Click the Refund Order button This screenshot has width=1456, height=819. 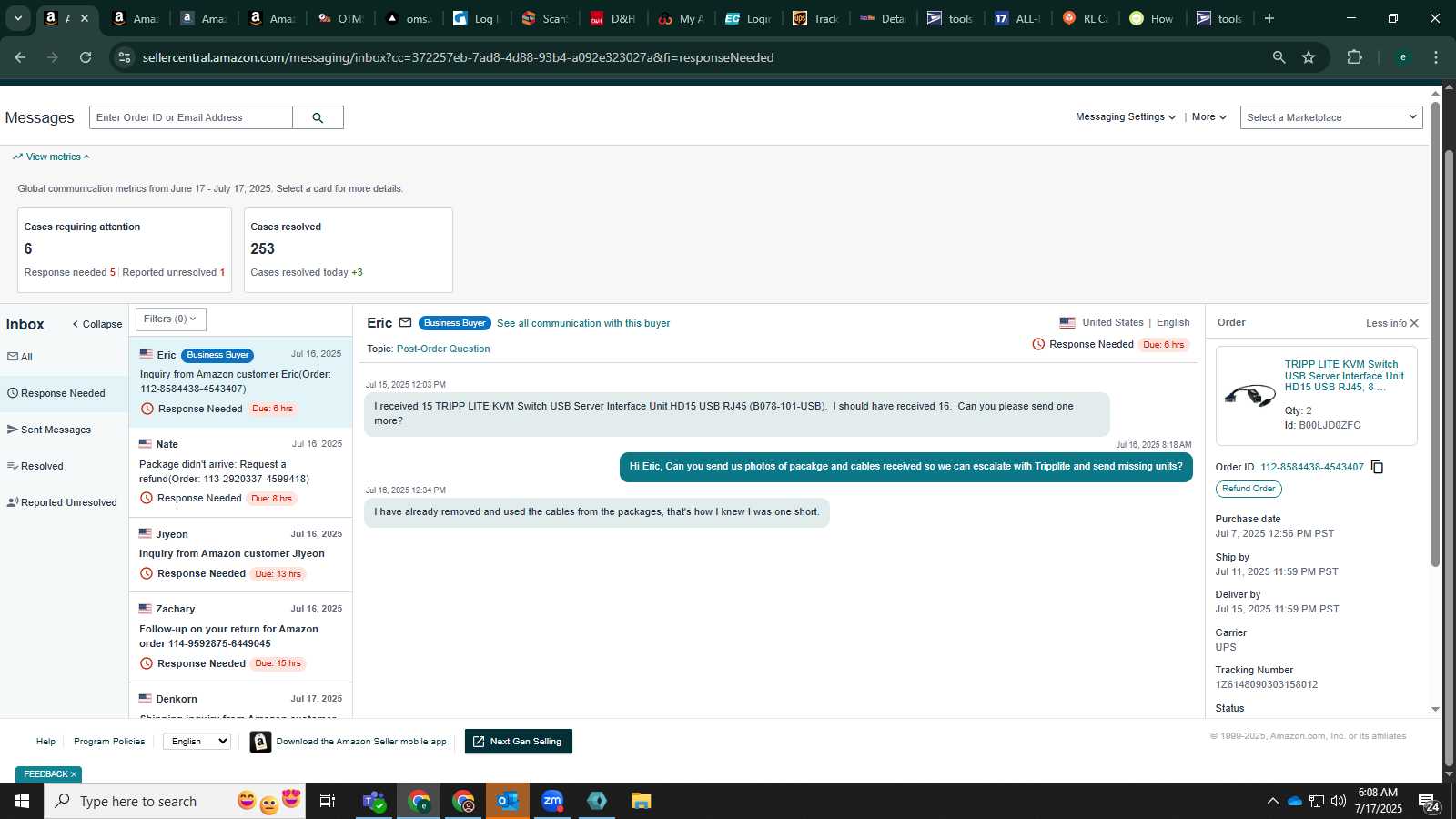(1249, 489)
